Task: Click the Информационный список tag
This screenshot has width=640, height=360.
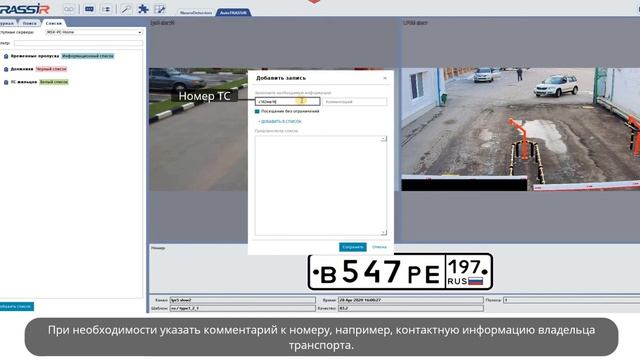Action: [x=88, y=56]
